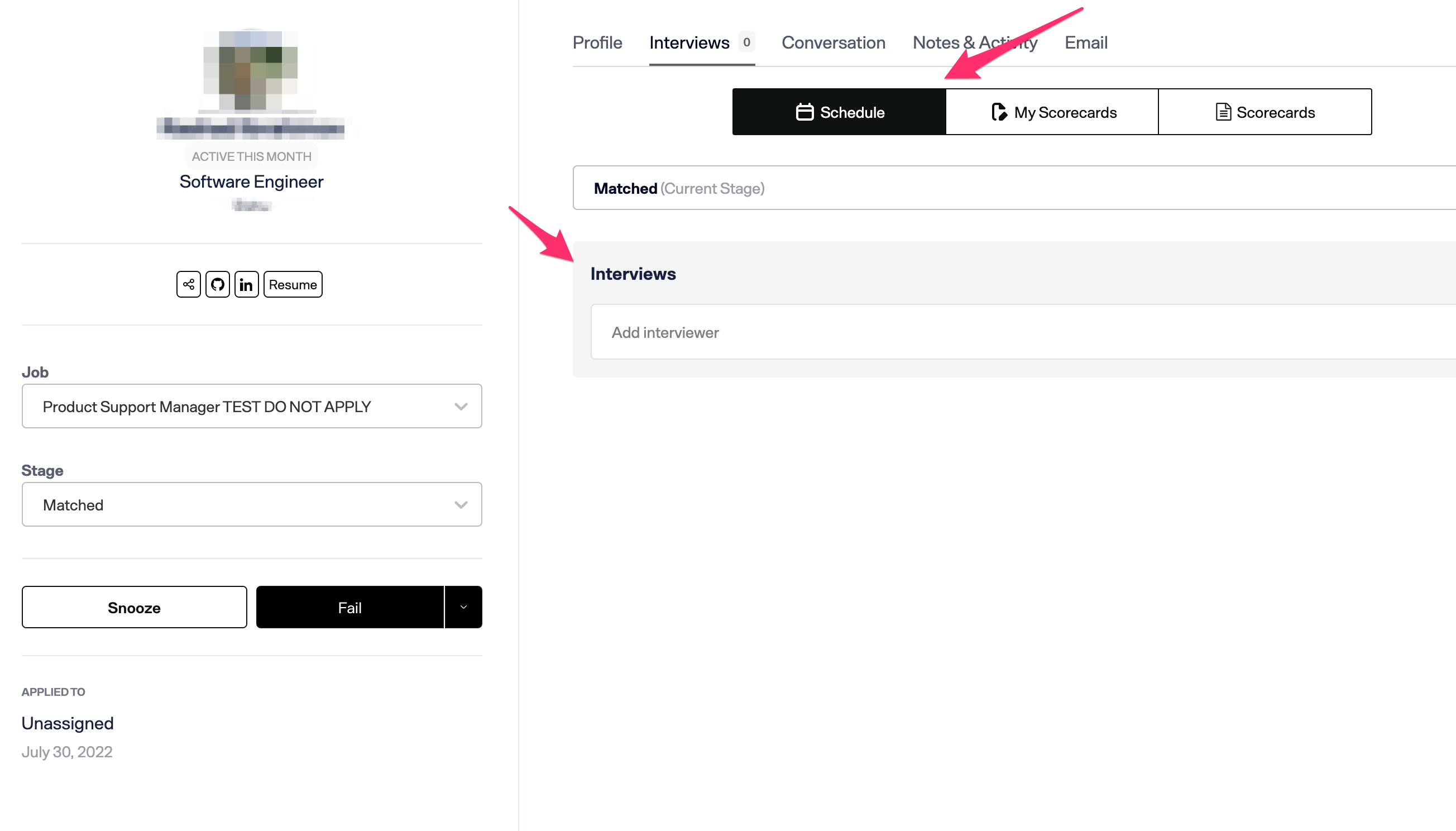Click the interviews count badge showing zero

(748, 42)
